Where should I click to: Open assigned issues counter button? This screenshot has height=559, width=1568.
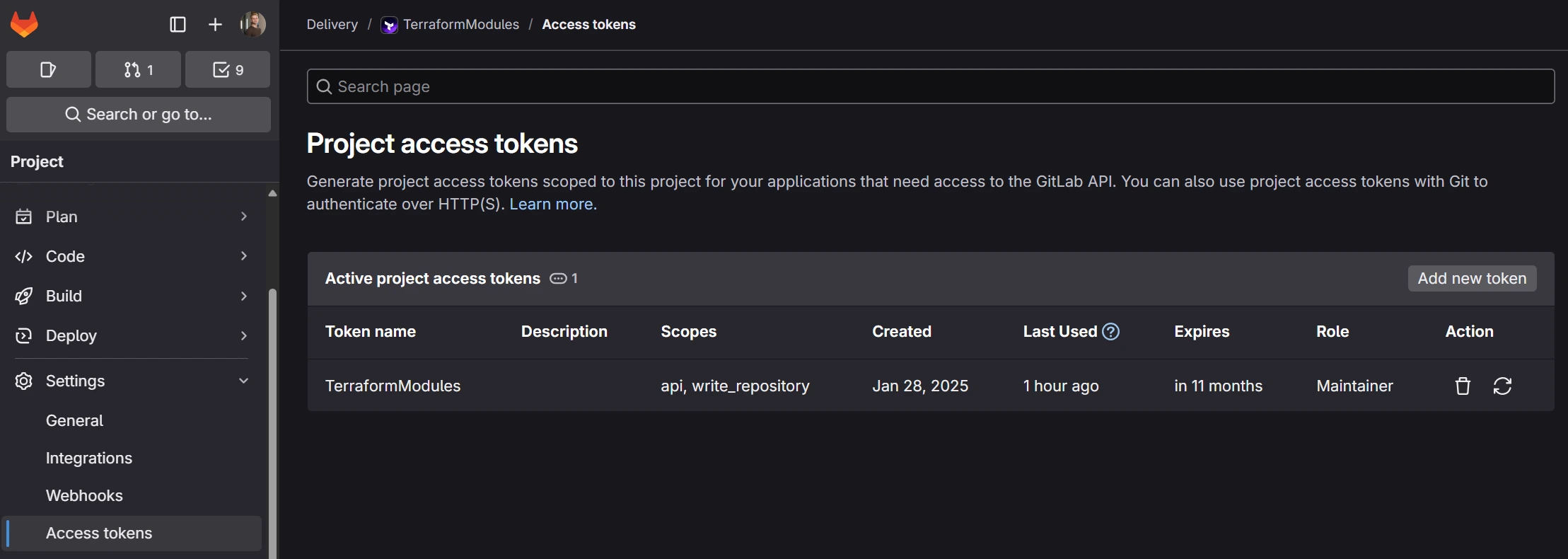48,69
